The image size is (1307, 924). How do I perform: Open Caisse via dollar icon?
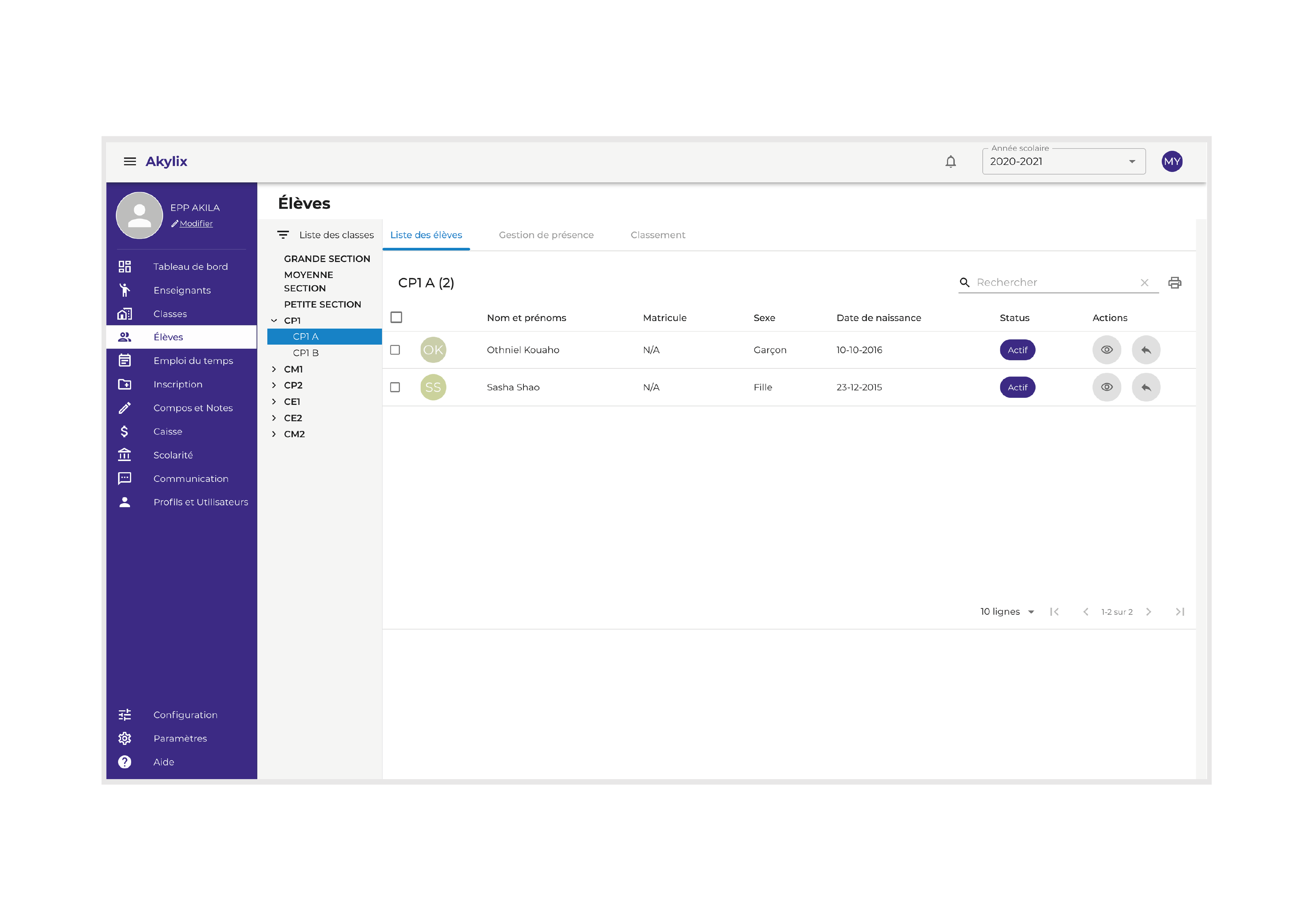point(125,431)
